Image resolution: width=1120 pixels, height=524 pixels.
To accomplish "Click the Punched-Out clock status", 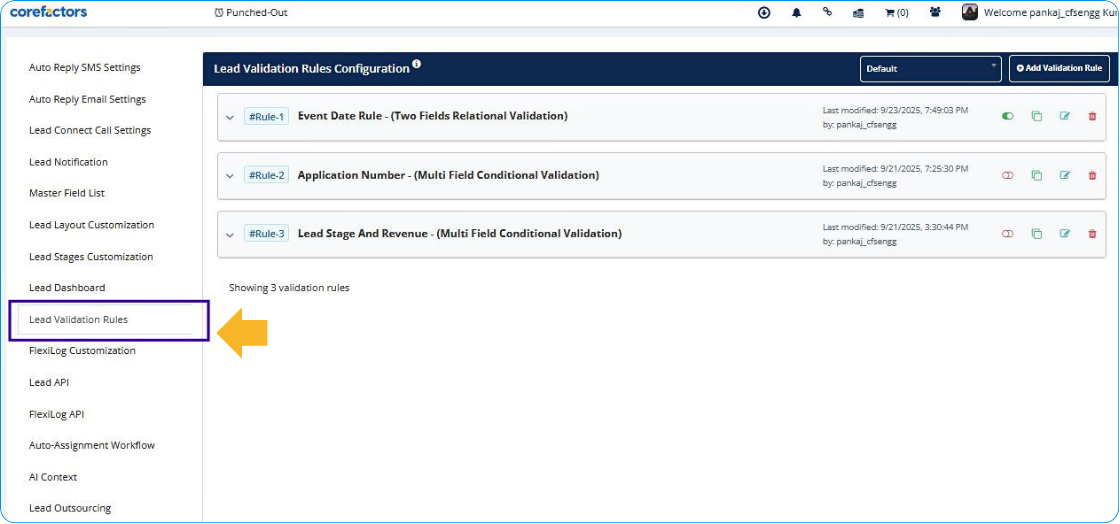I will (x=251, y=12).
